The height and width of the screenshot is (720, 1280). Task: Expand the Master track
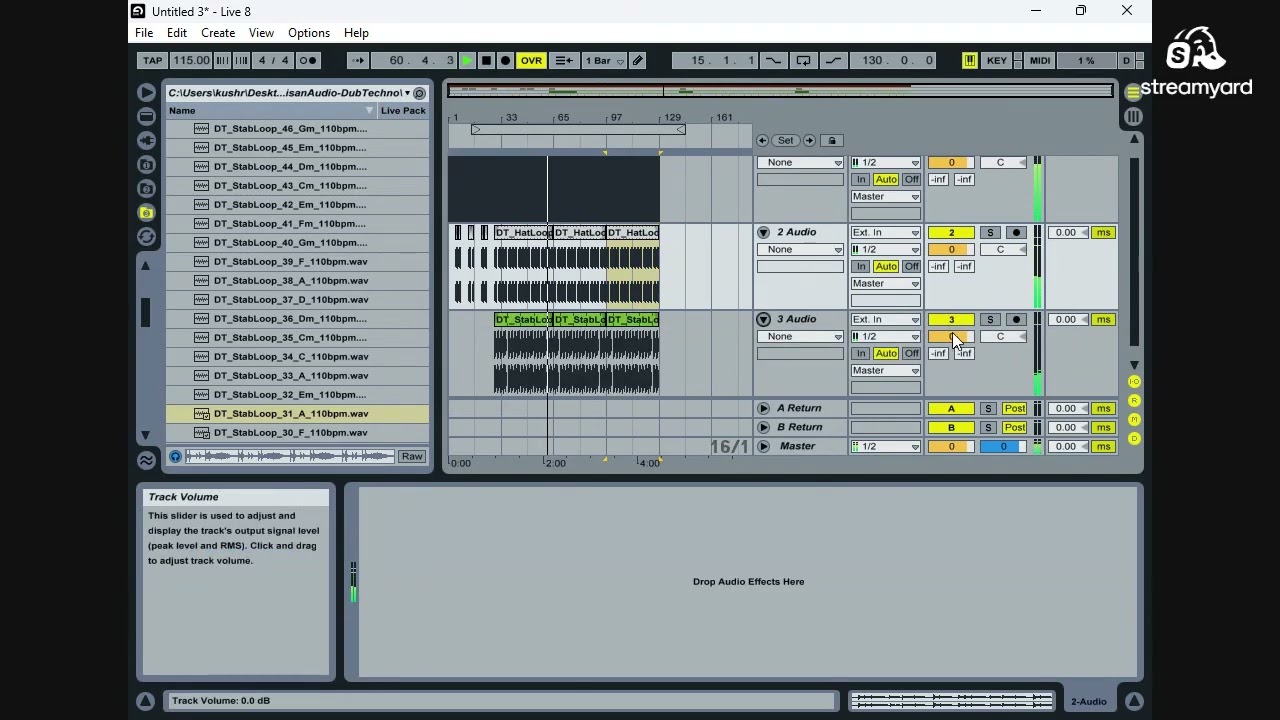coord(763,447)
